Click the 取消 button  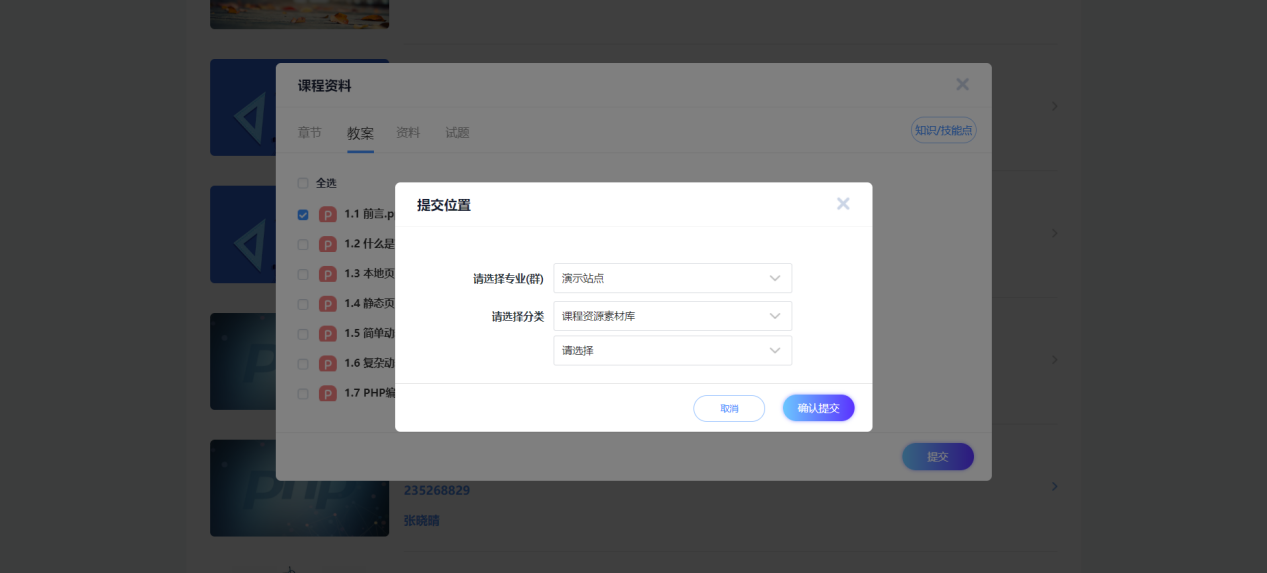coord(729,408)
